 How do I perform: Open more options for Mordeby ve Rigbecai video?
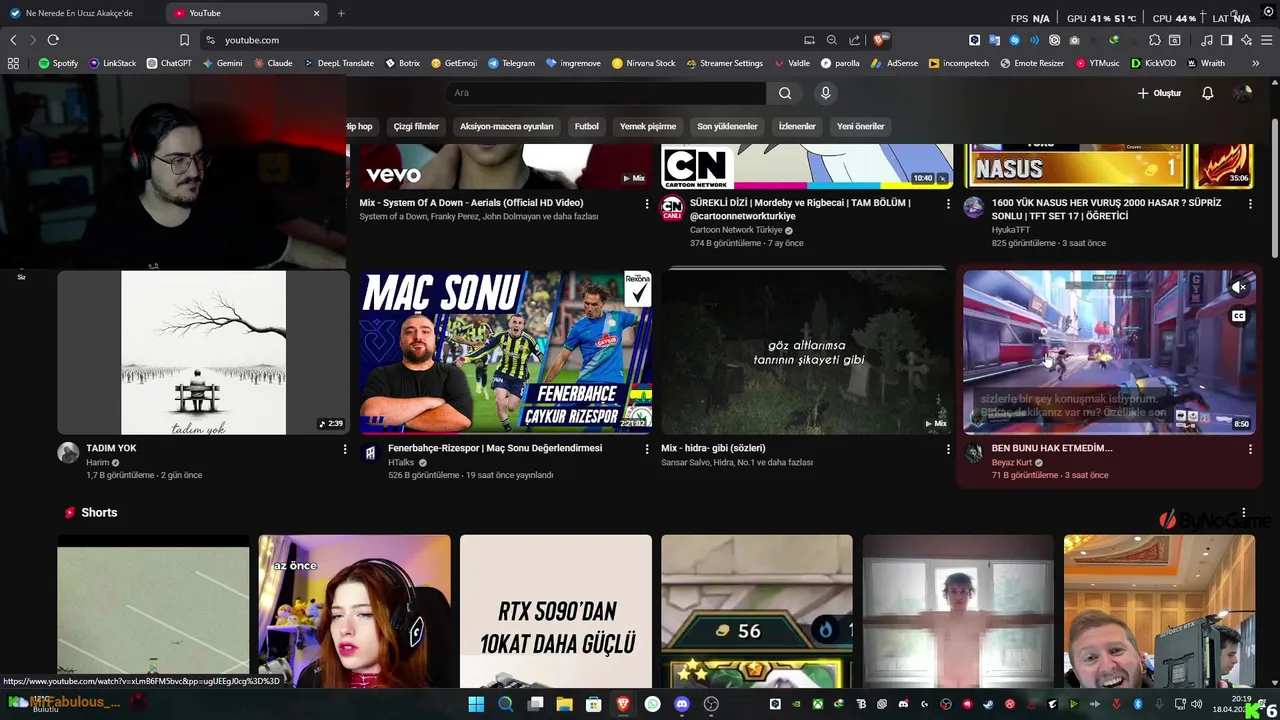pos(948,203)
